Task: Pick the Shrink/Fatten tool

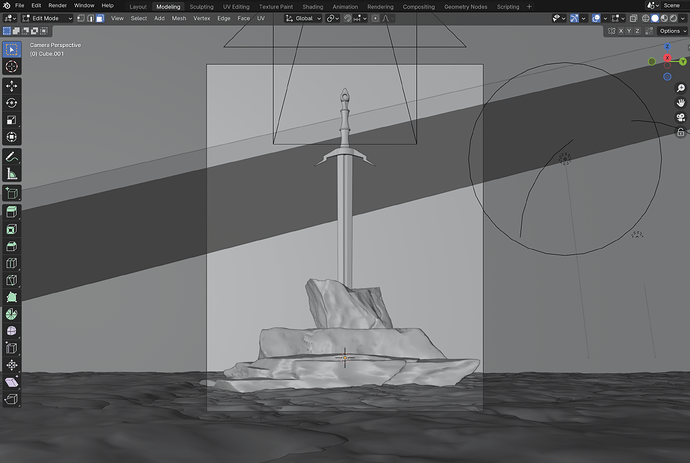Action: (11, 365)
